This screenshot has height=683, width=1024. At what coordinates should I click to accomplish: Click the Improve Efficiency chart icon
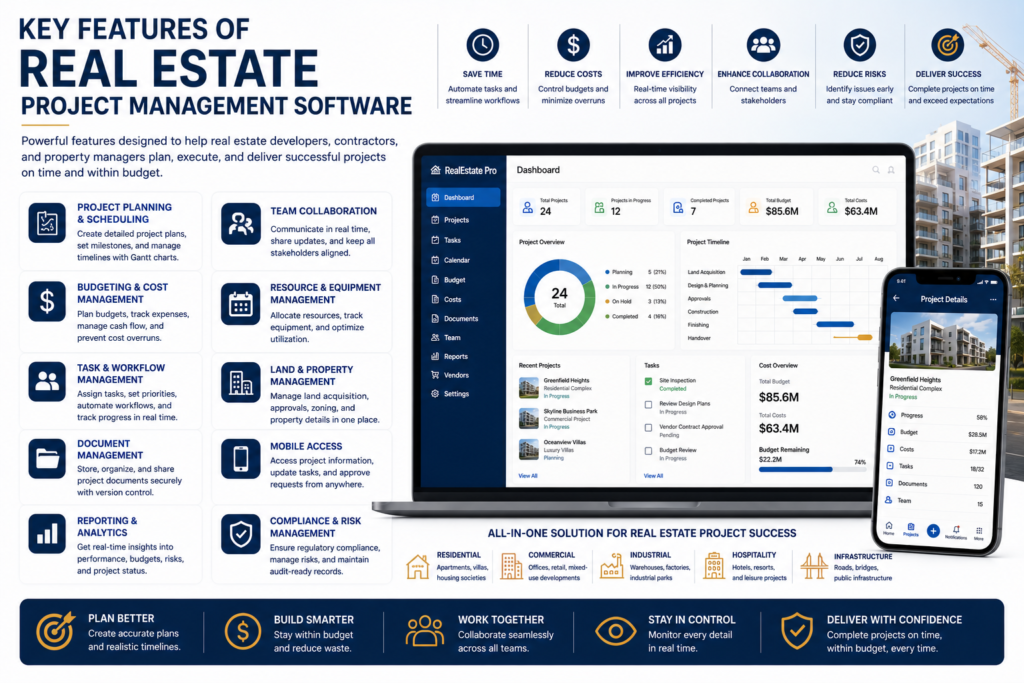pyautogui.click(x=665, y=45)
